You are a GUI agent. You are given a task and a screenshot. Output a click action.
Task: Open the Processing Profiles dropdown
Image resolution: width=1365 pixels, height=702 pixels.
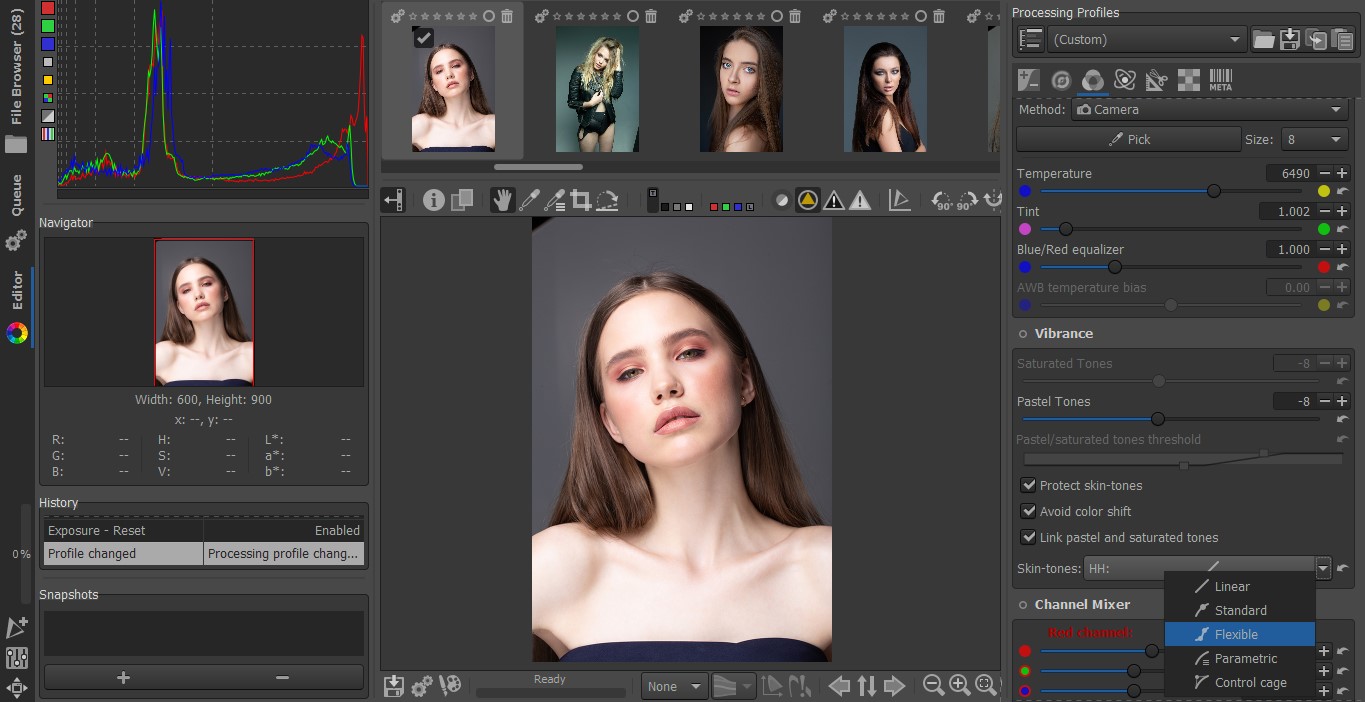(1147, 39)
